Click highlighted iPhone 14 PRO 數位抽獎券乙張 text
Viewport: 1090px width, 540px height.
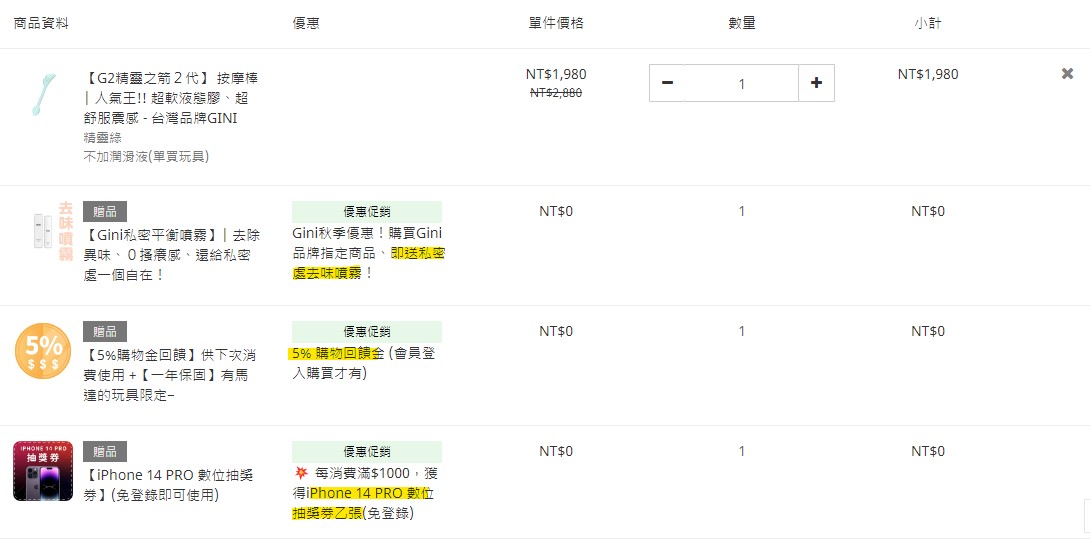(x=365, y=504)
